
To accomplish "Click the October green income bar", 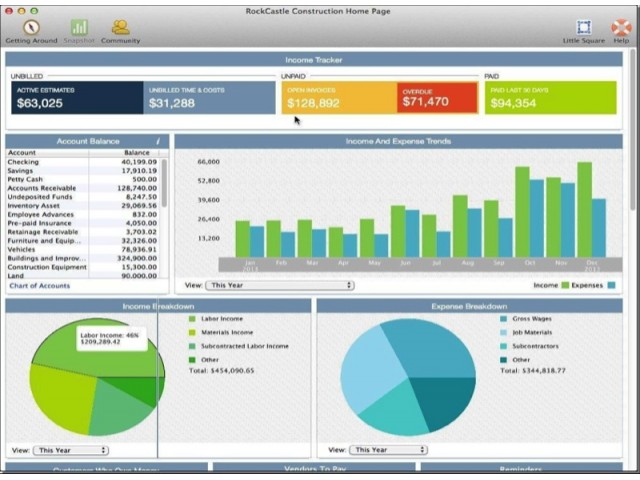I will coord(522,212).
